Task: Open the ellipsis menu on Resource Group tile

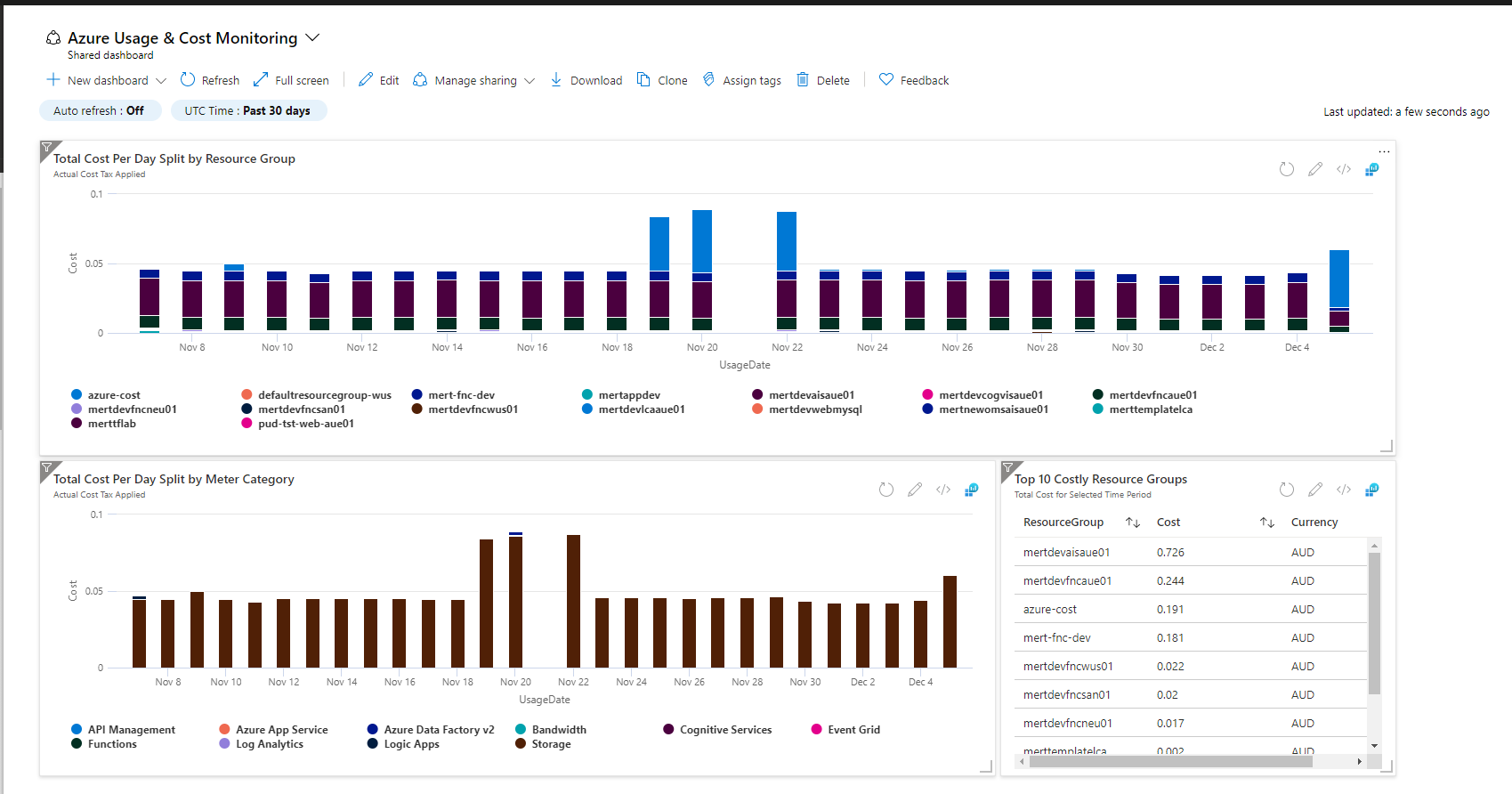Action: [1384, 151]
